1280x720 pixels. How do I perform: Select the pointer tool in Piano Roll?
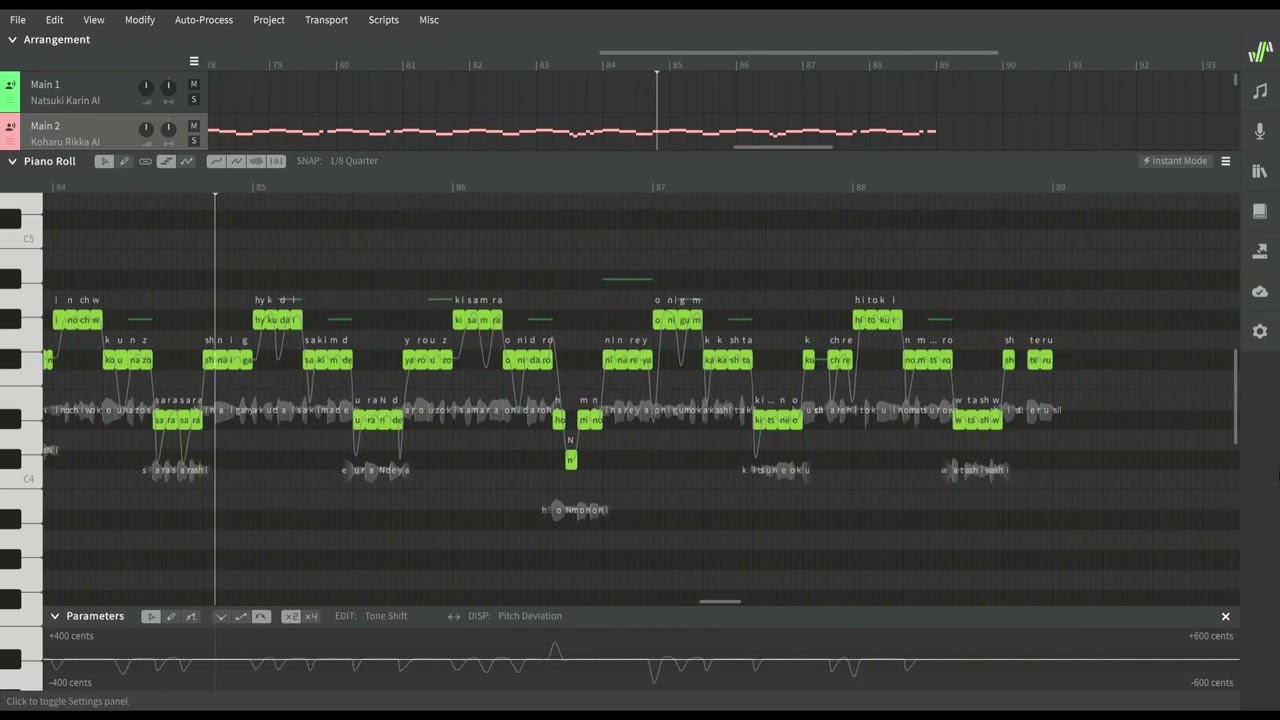(104, 161)
